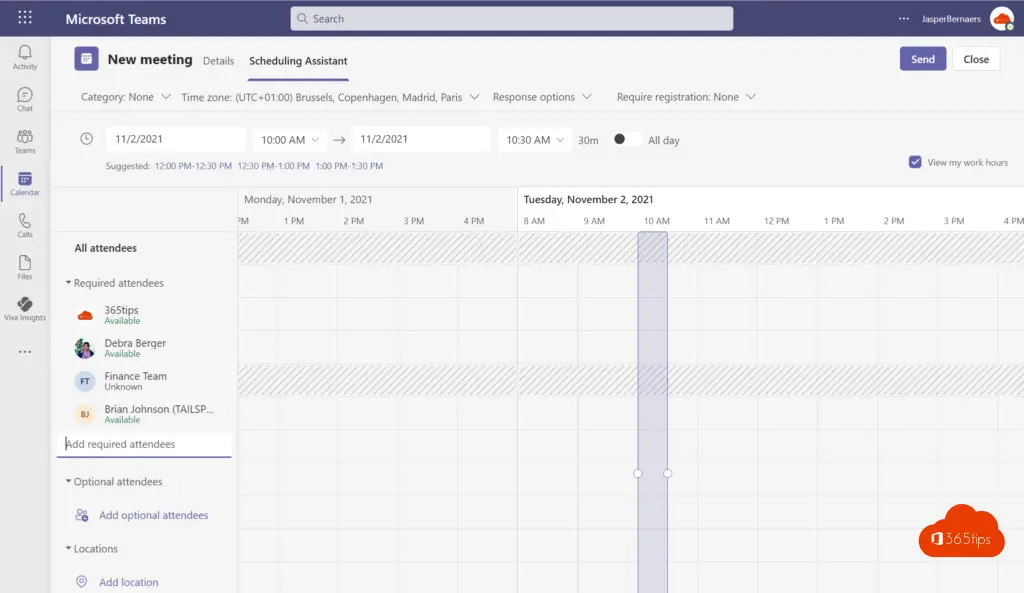Image resolution: width=1024 pixels, height=593 pixels.
Task: Select attendee name Debra Berger
Action: coord(135,343)
